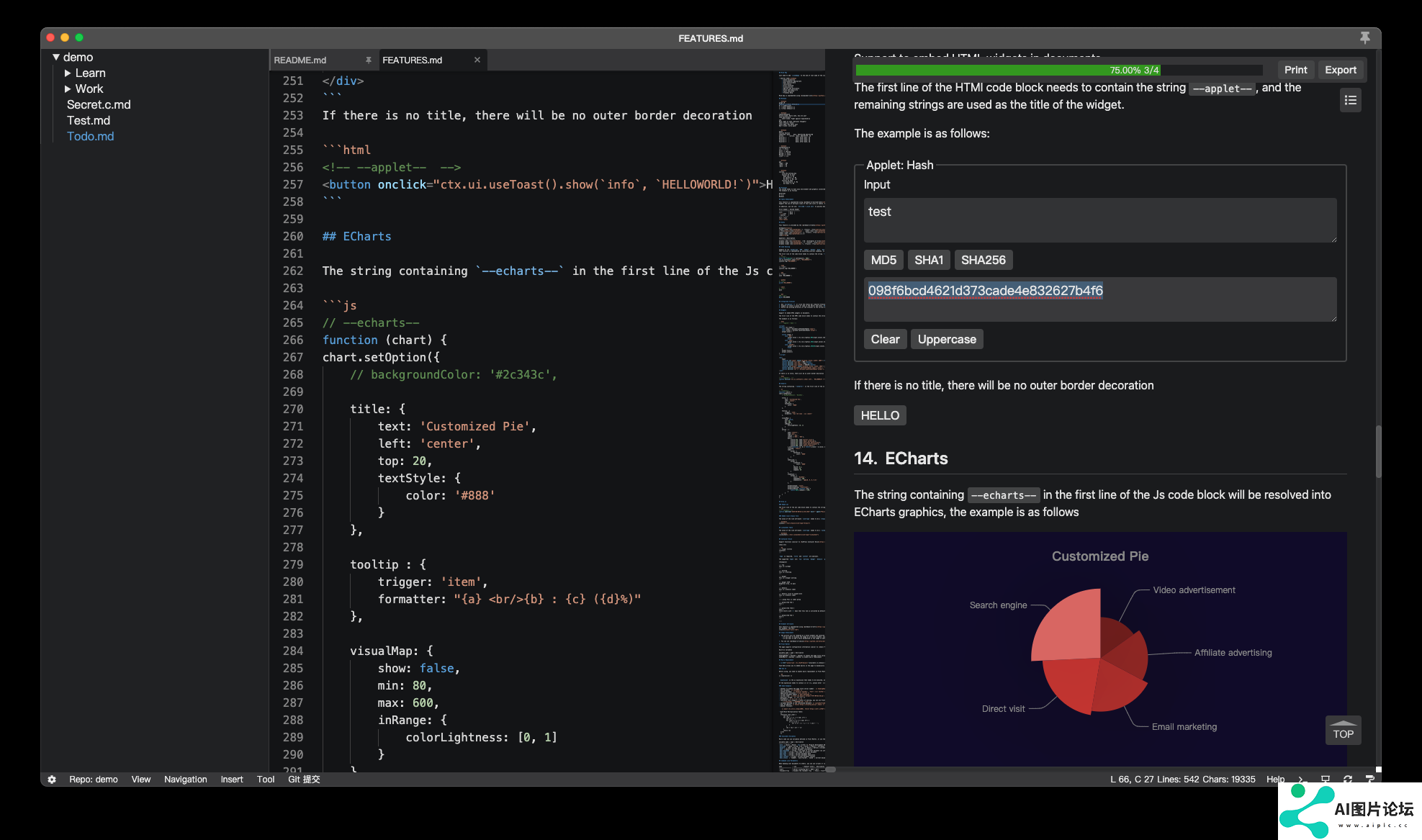Click the Export button

coord(1341,70)
